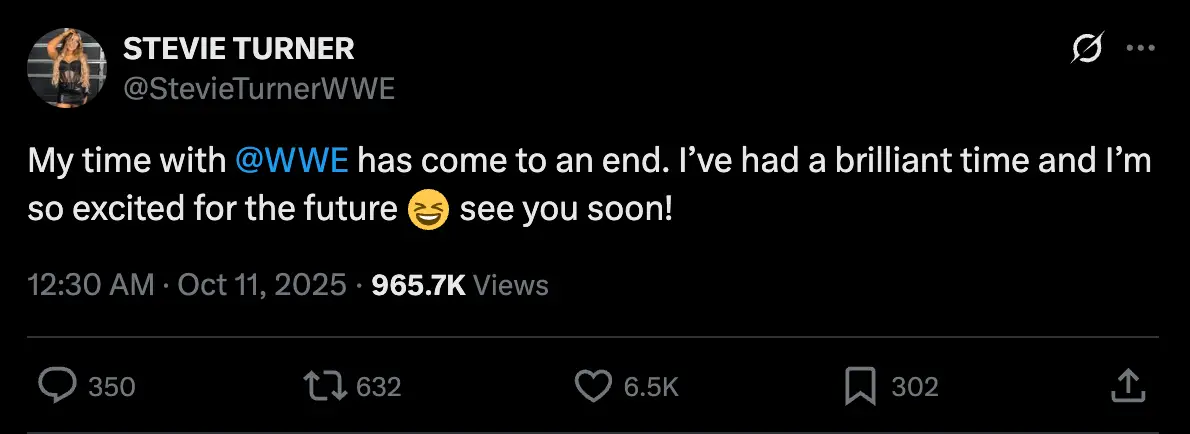Like the post with the heart icon
The height and width of the screenshot is (434, 1190).
click(594, 386)
